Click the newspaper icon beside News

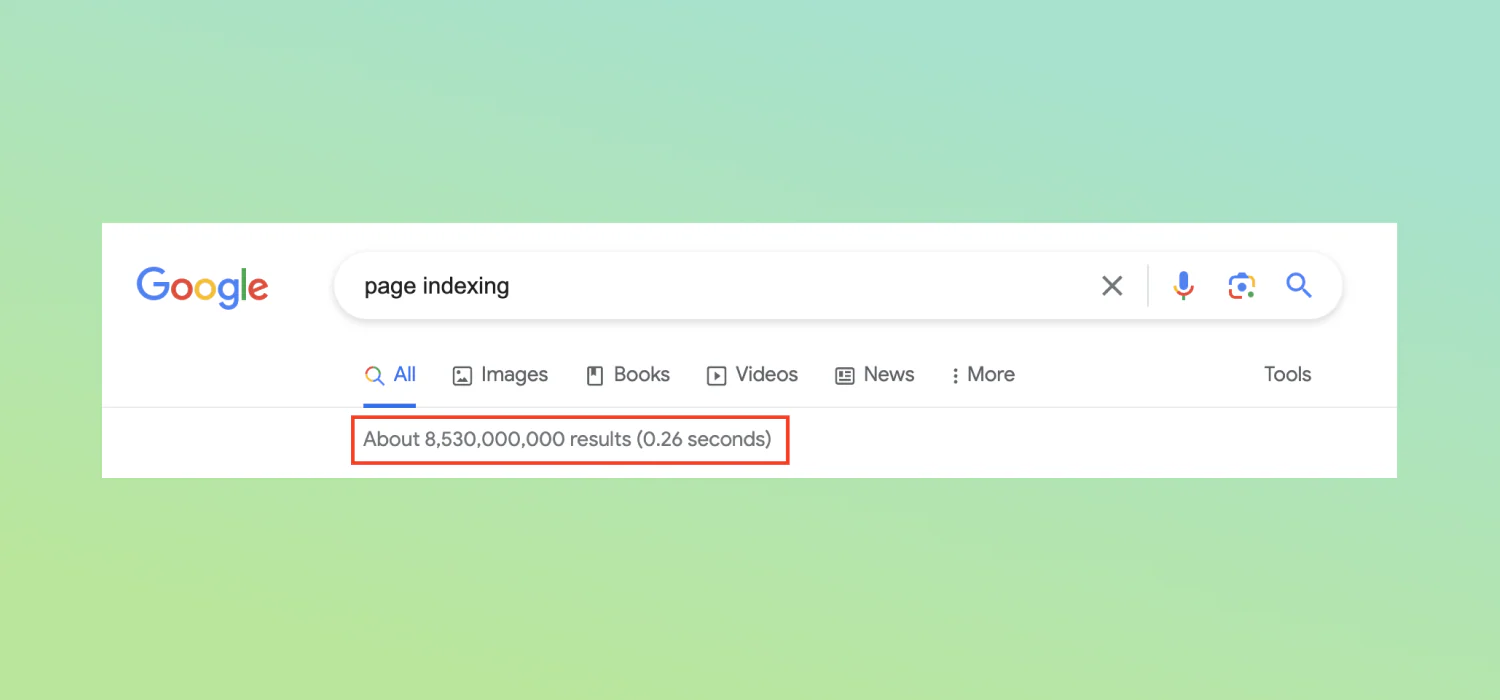coord(843,375)
